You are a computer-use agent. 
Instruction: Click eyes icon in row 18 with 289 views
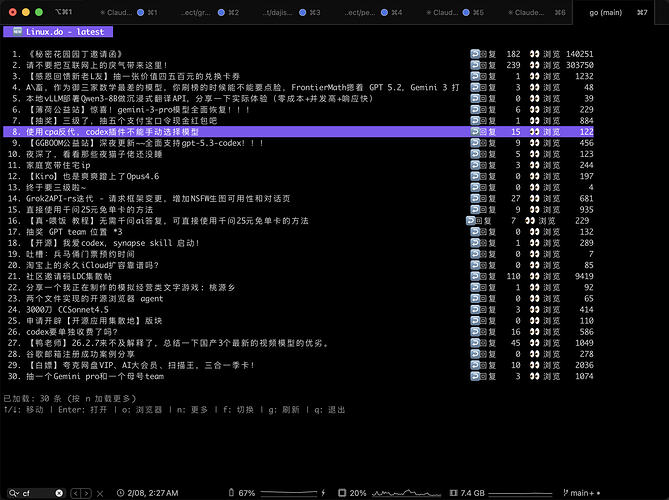click(x=534, y=243)
